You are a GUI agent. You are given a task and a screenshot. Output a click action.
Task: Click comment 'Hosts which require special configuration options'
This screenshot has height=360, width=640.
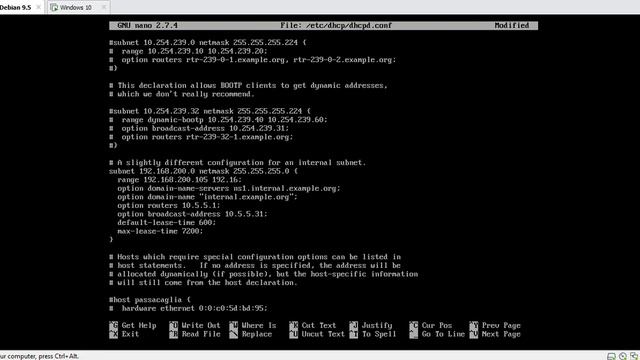pos(255,257)
